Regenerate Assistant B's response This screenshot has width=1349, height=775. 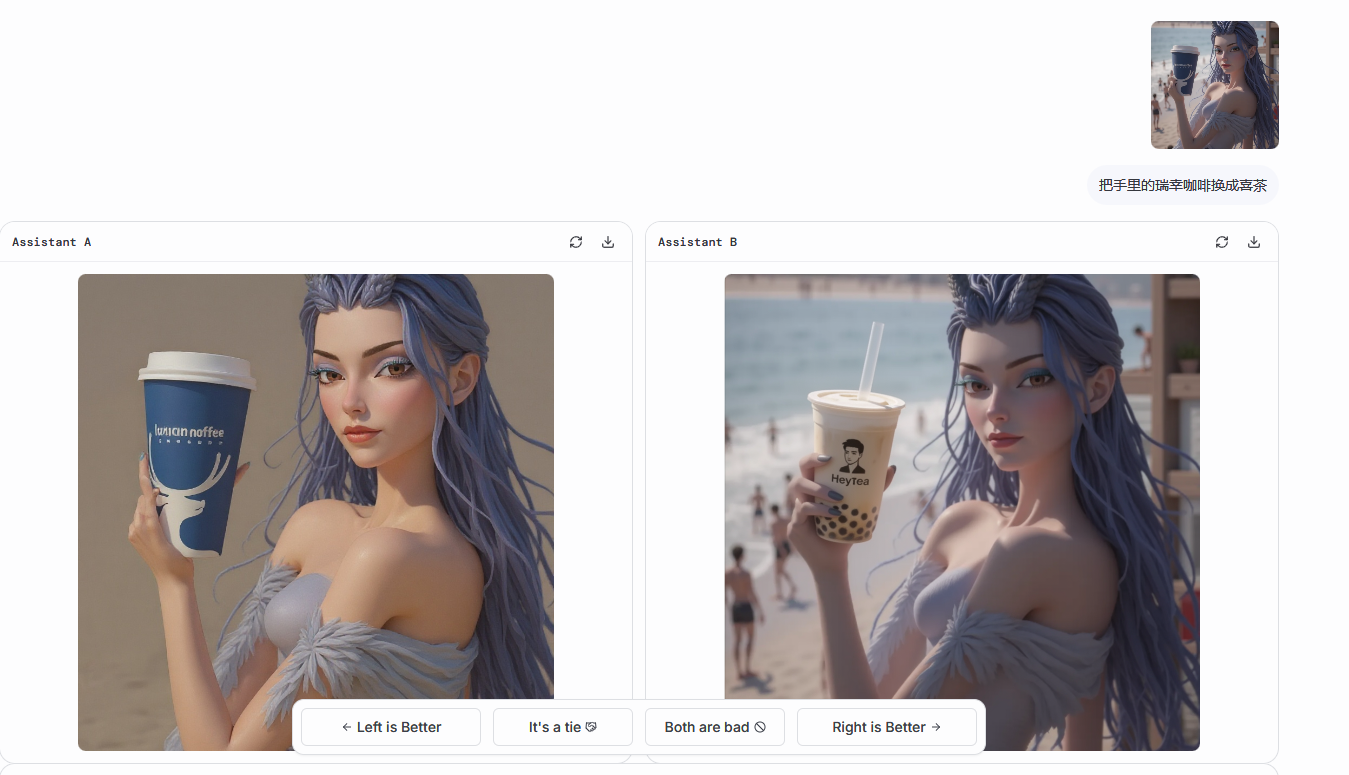1222,242
